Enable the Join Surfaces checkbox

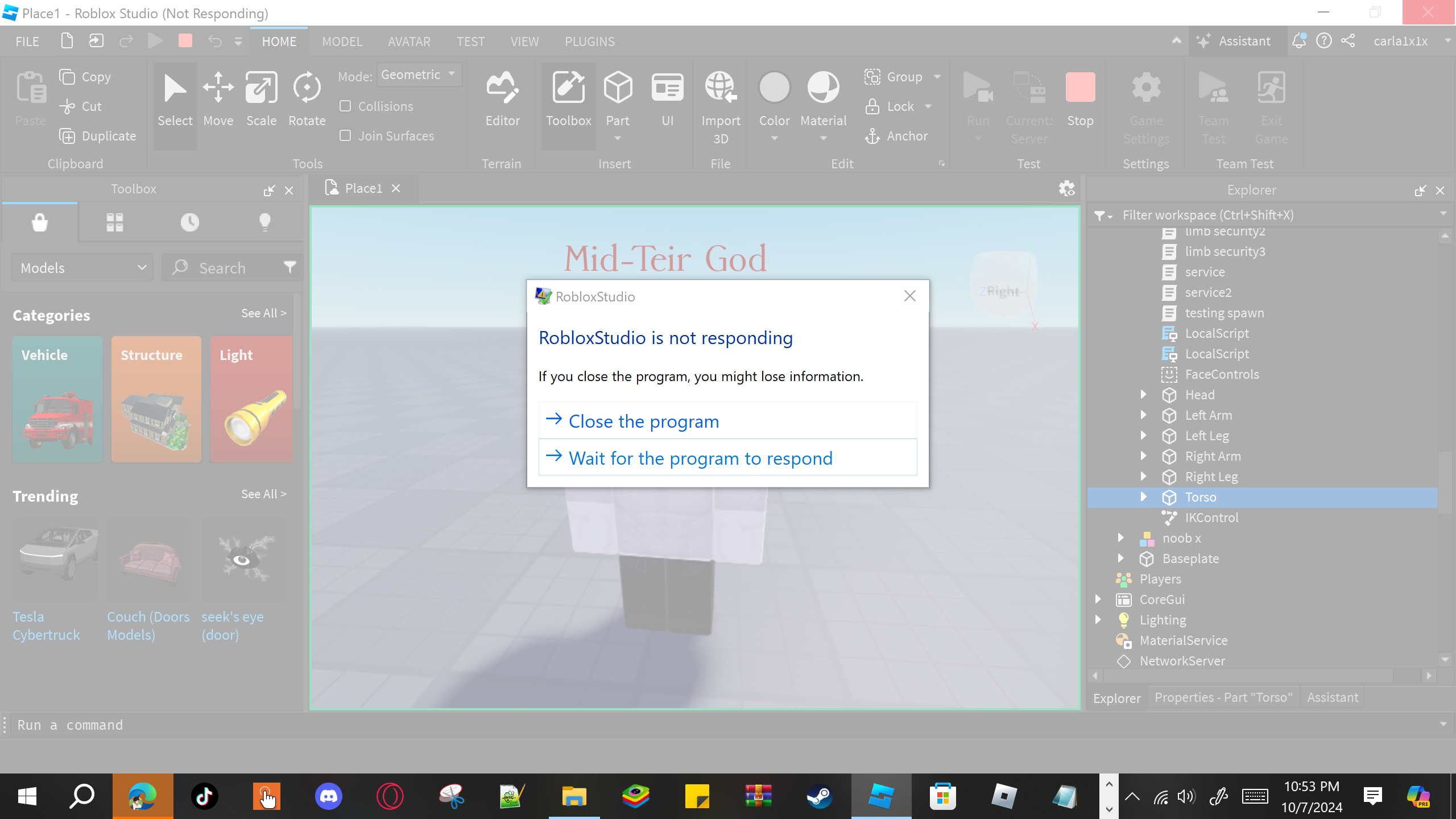click(345, 136)
